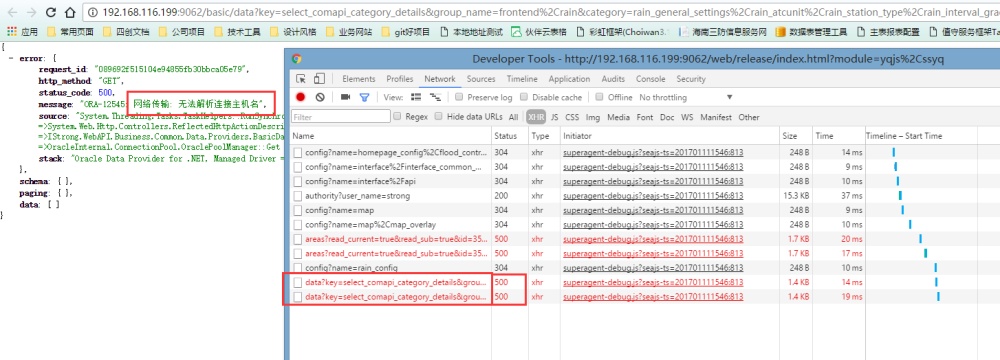Collapse the error object in JSON view
Image resolution: width=1000 pixels, height=360 pixels.
(11, 58)
